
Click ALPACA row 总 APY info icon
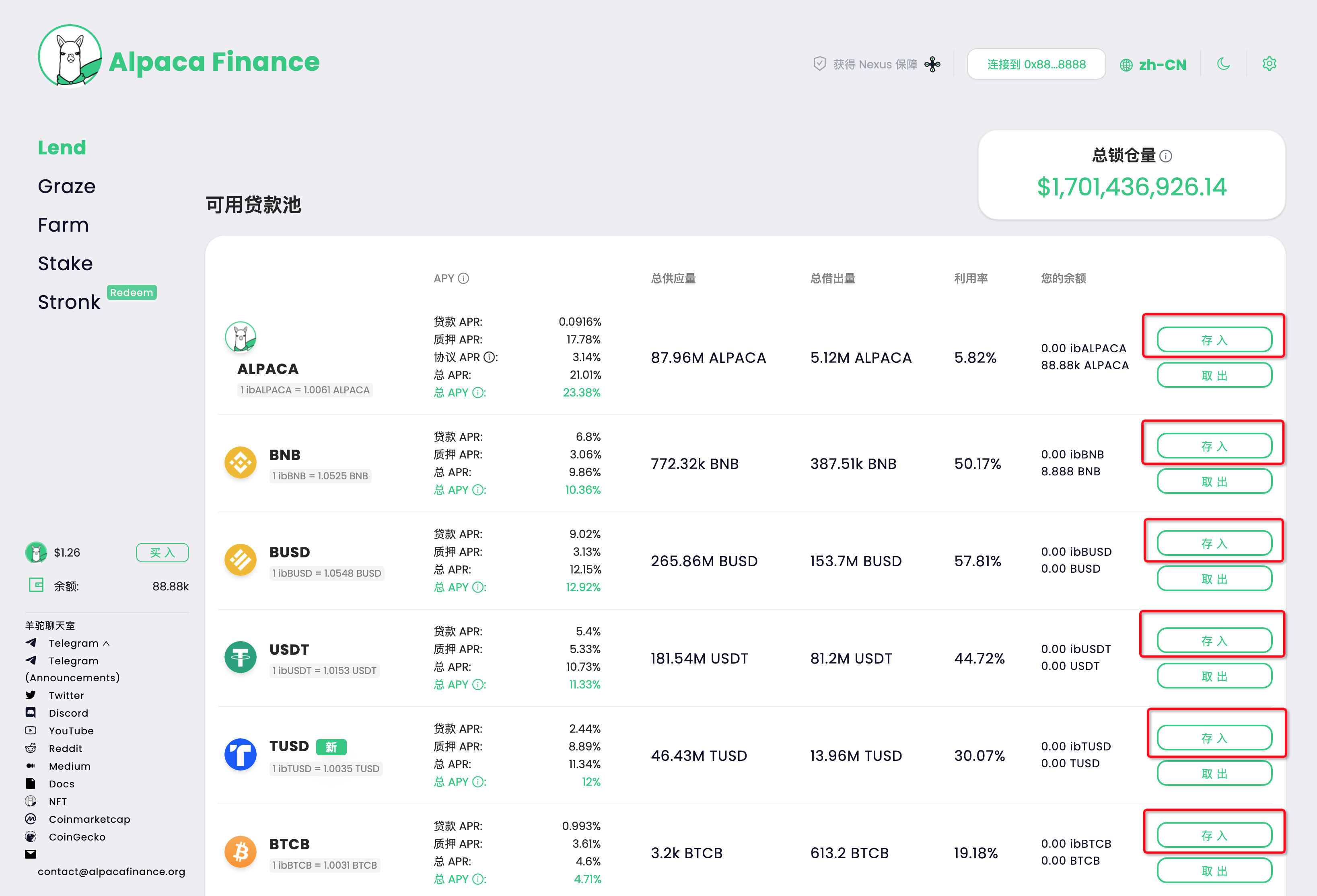click(478, 393)
